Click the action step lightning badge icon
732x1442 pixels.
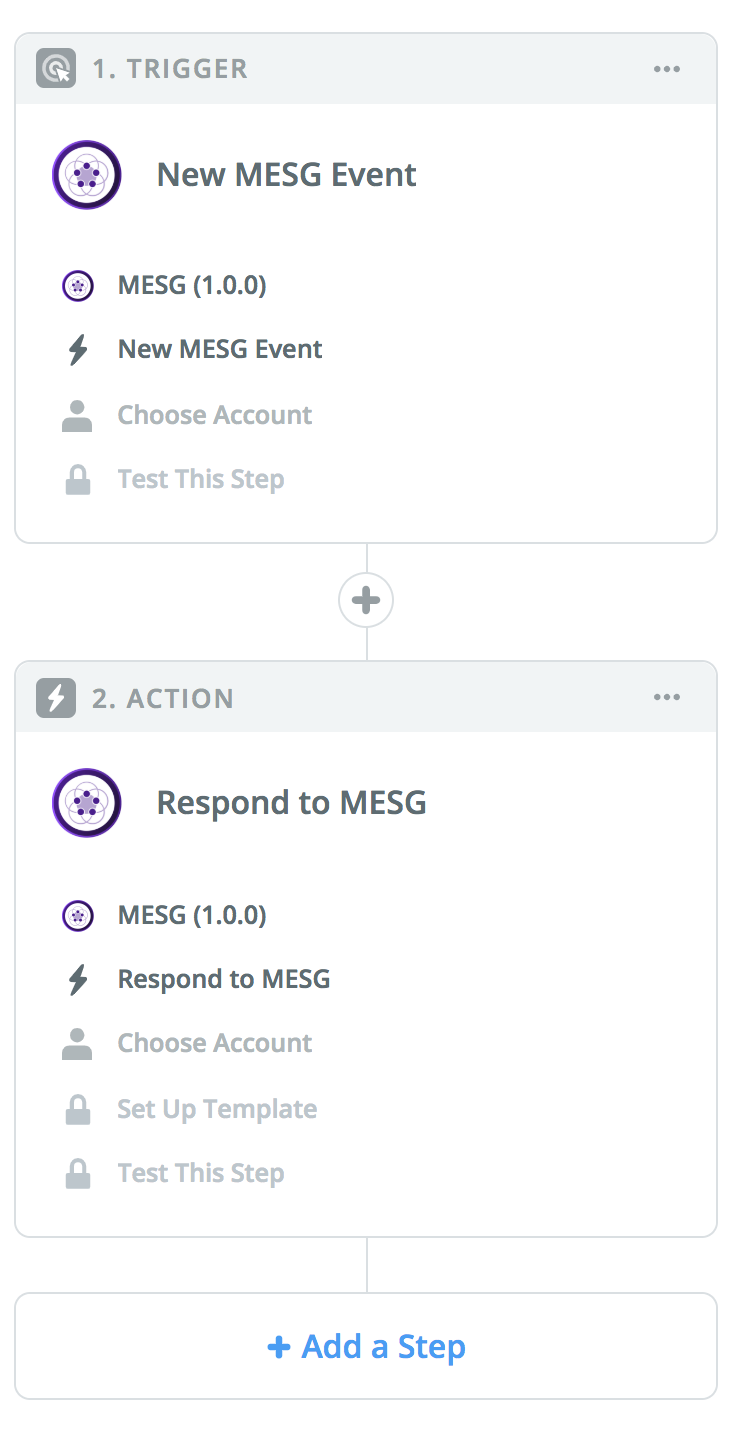[56, 698]
